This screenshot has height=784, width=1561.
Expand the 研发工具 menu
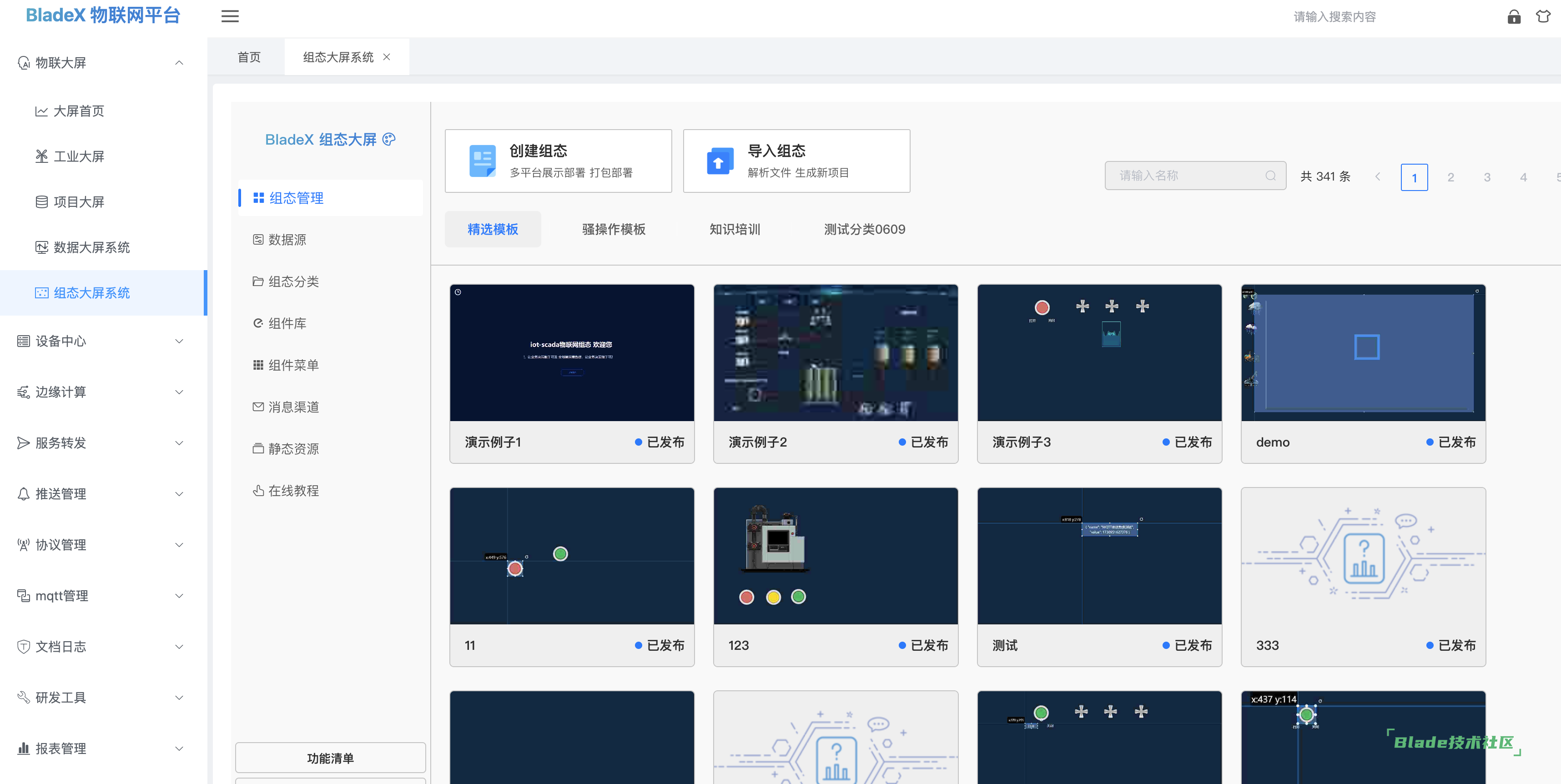coord(179,697)
